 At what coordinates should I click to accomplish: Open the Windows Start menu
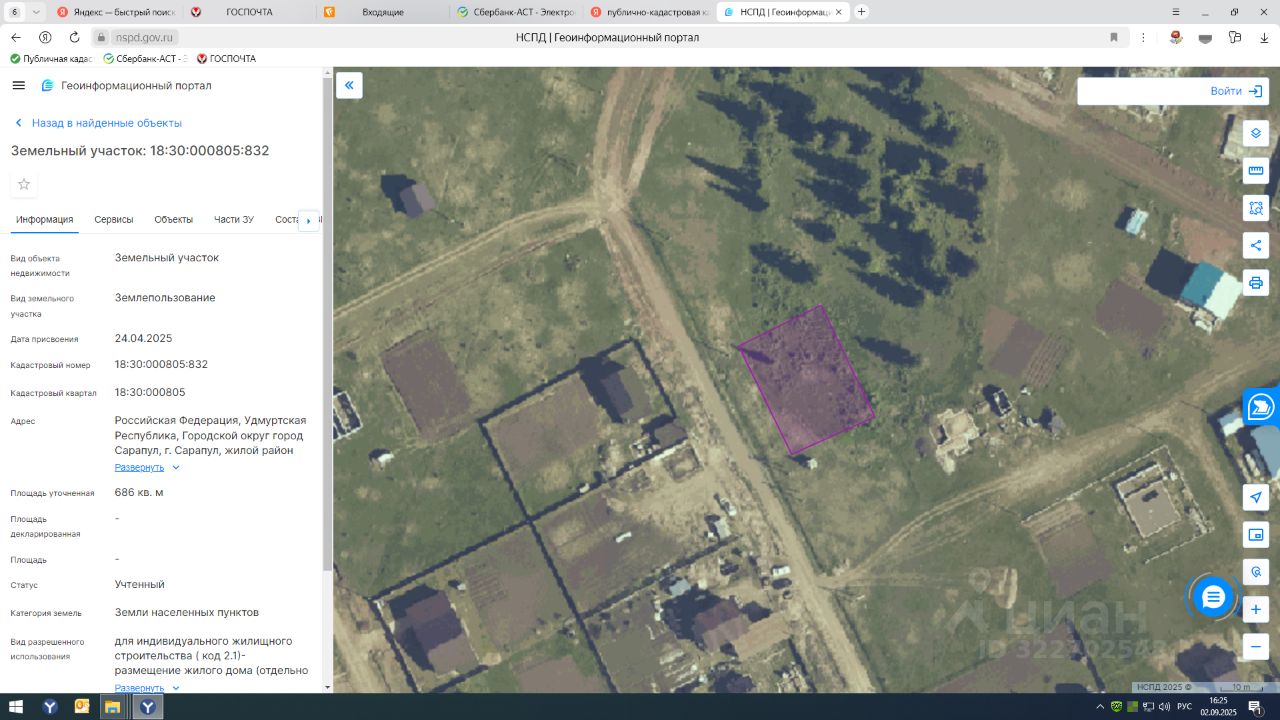click(x=17, y=707)
